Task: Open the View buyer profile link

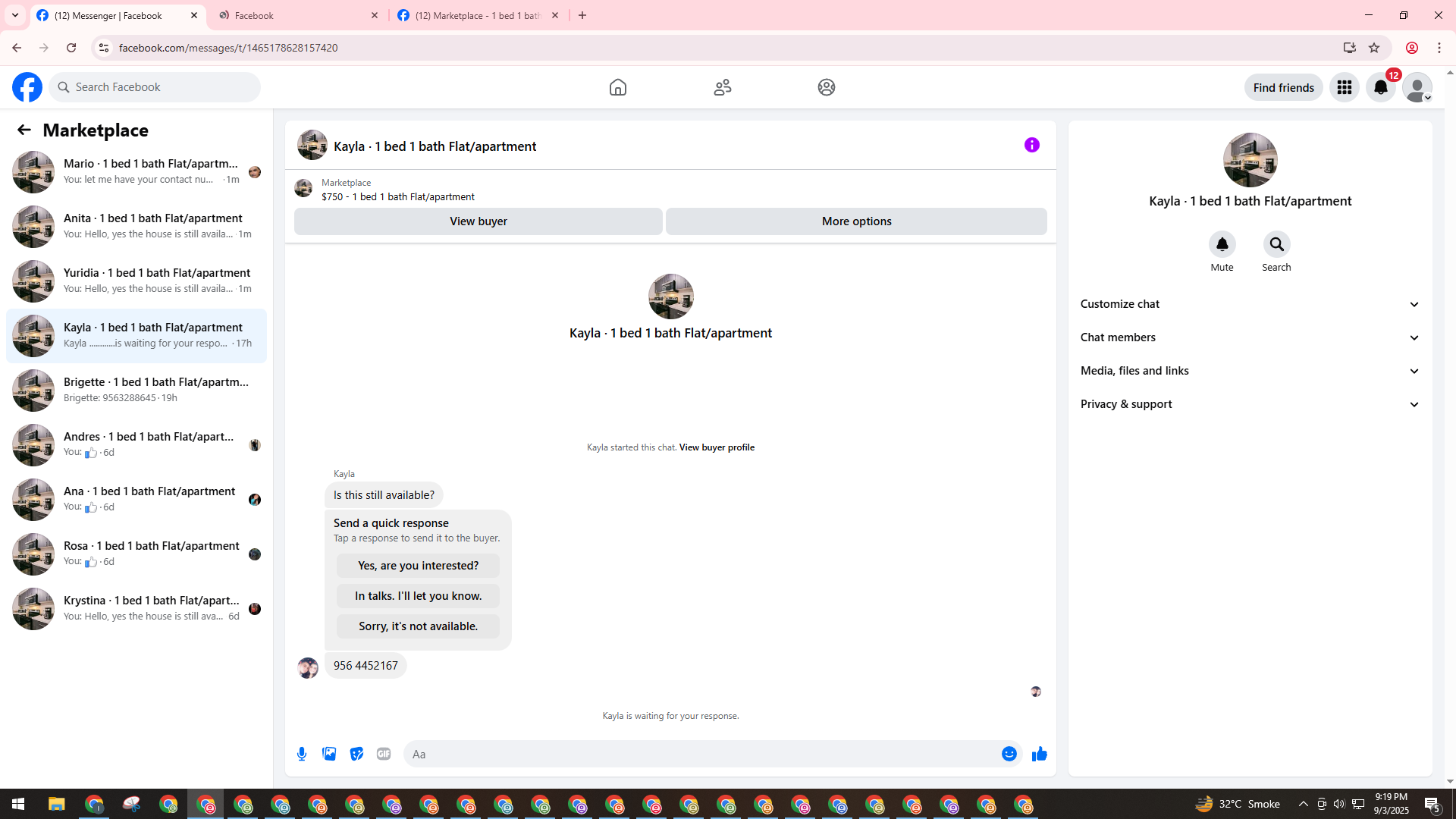Action: [717, 447]
